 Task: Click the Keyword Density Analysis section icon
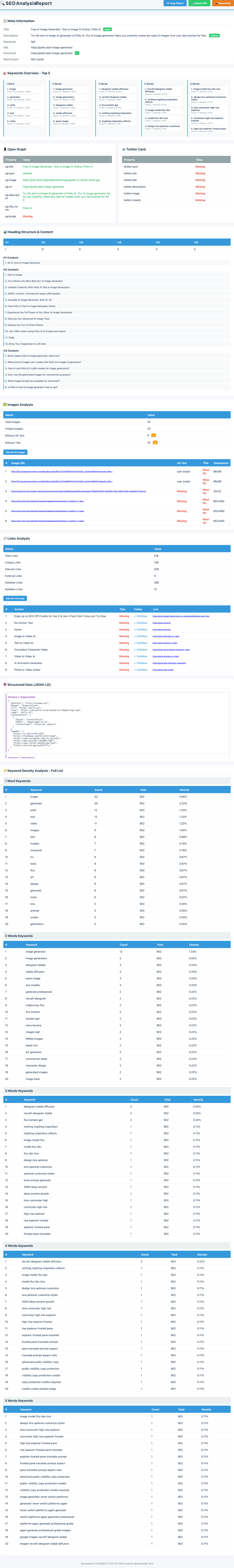coord(5,771)
